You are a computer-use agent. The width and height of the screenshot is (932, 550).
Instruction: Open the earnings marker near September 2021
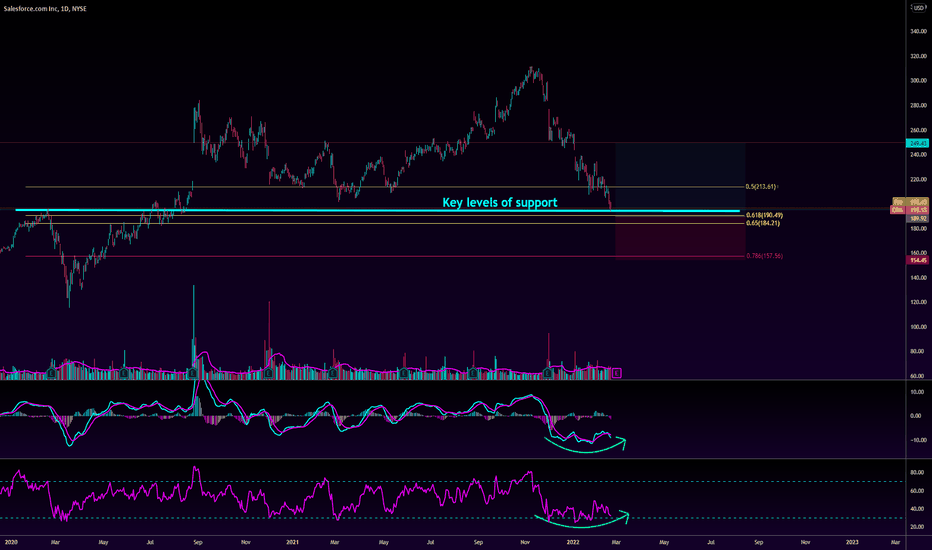point(473,373)
